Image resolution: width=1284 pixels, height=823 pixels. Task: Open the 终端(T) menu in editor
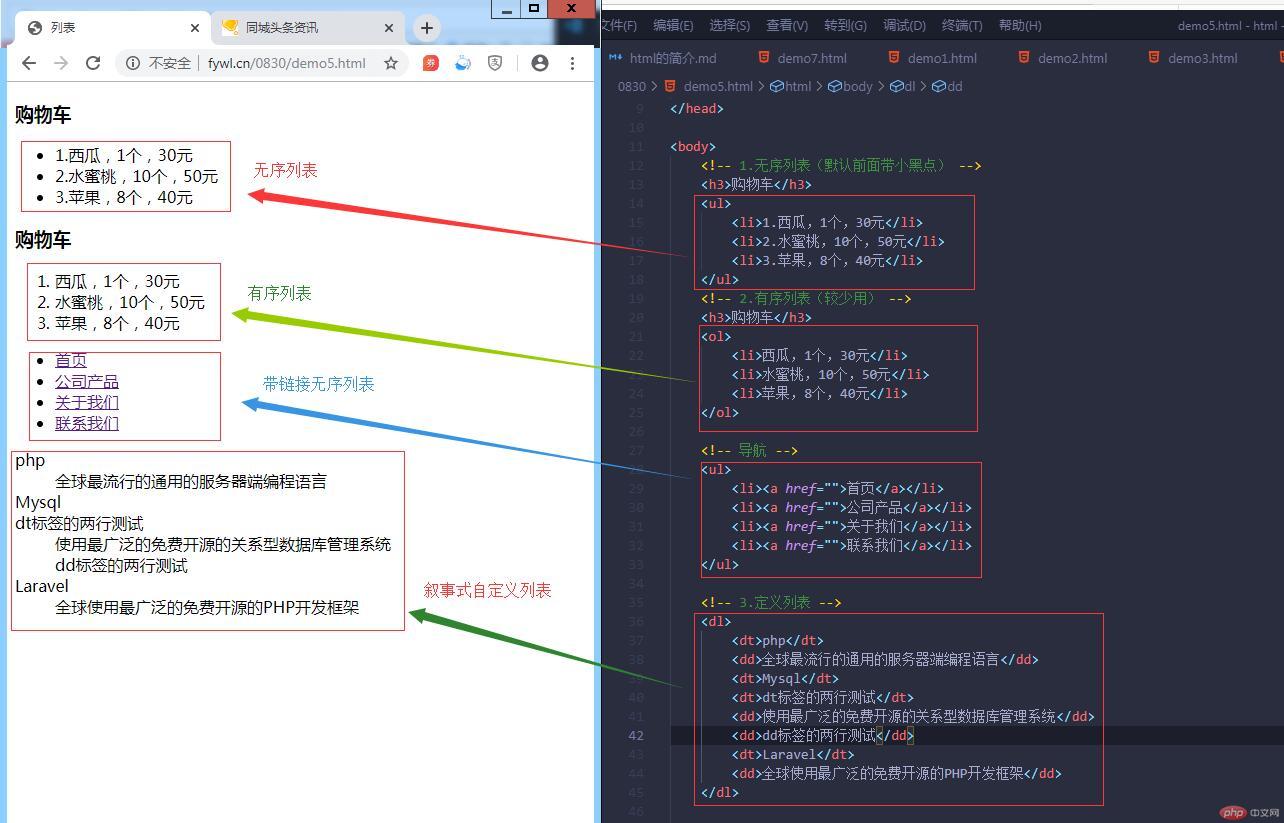pos(962,25)
